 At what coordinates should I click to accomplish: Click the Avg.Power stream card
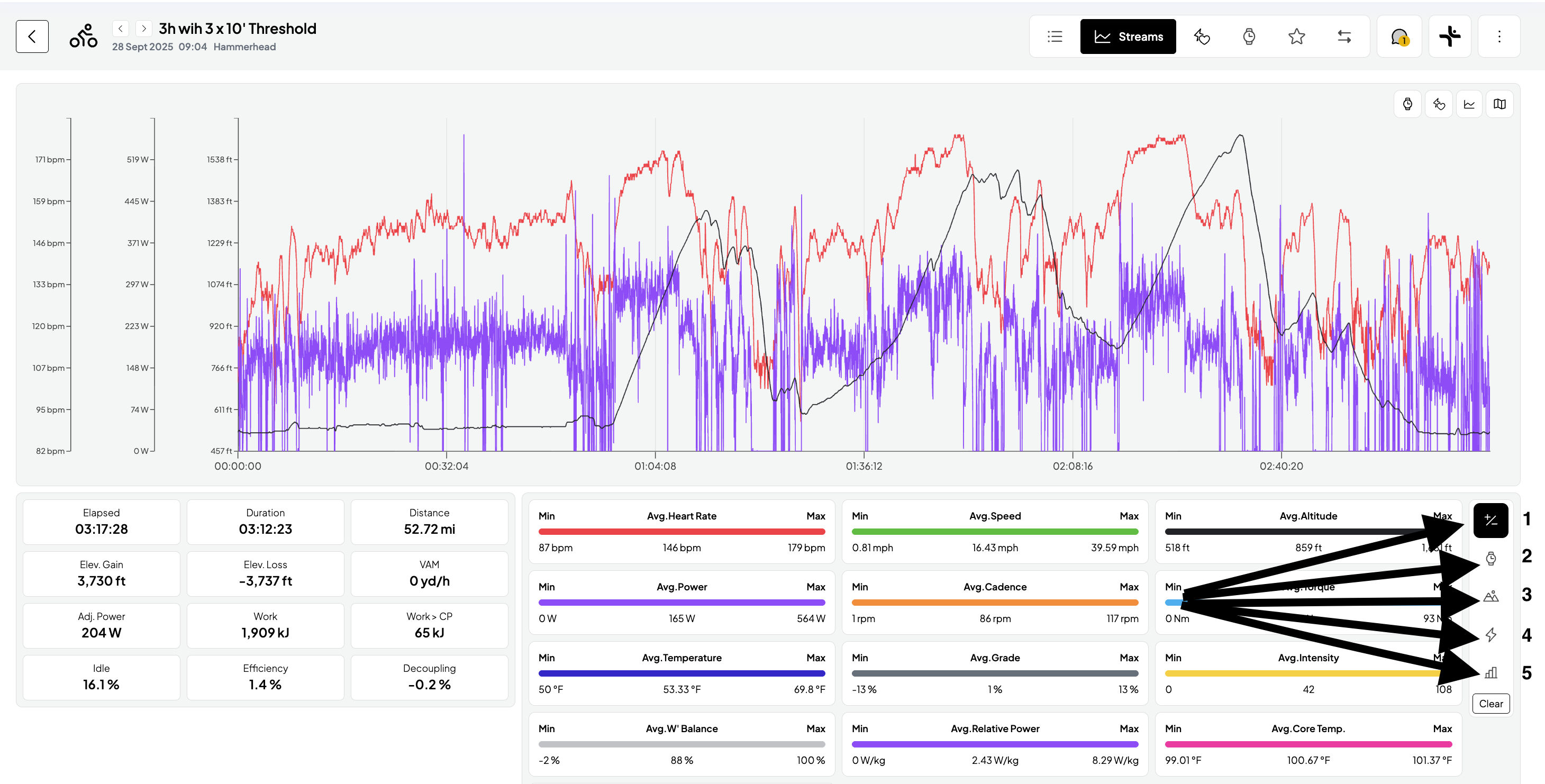681,602
